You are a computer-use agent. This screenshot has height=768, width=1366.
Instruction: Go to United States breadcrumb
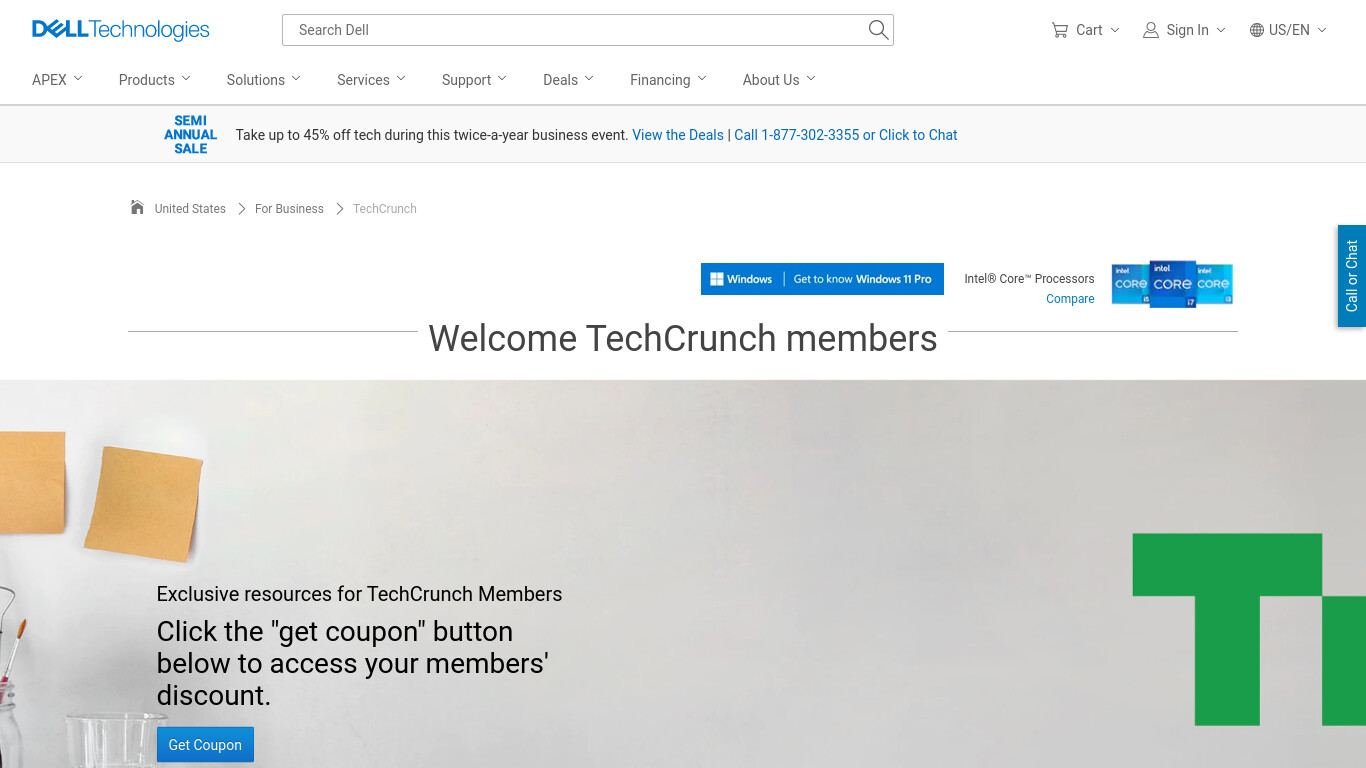pos(190,209)
